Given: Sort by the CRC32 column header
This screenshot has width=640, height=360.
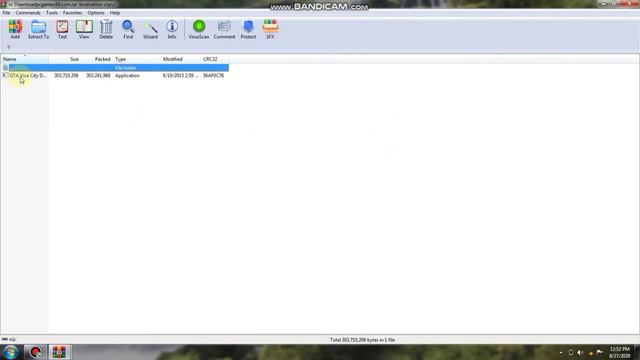Looking at the screenshot, I should coord(215,59).
